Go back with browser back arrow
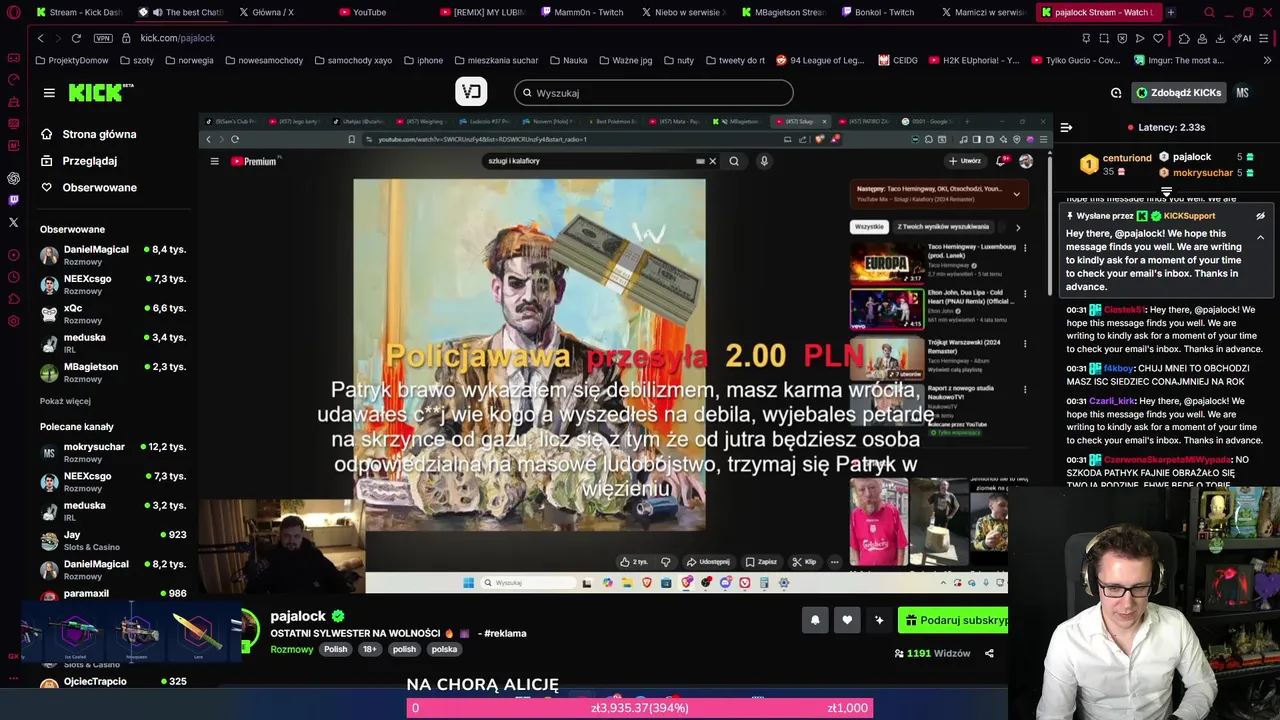This screenshot has width=1280, height=720. click(x=40, y=38)
